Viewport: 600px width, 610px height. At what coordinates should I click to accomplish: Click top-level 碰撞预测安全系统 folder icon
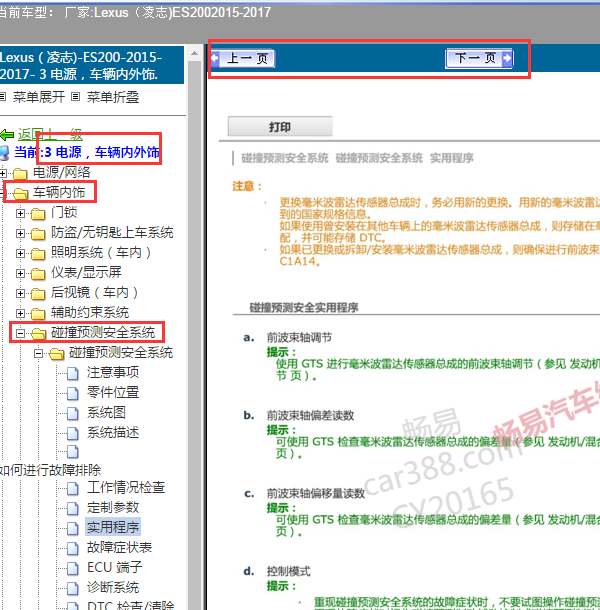click(x=39, y=333)
